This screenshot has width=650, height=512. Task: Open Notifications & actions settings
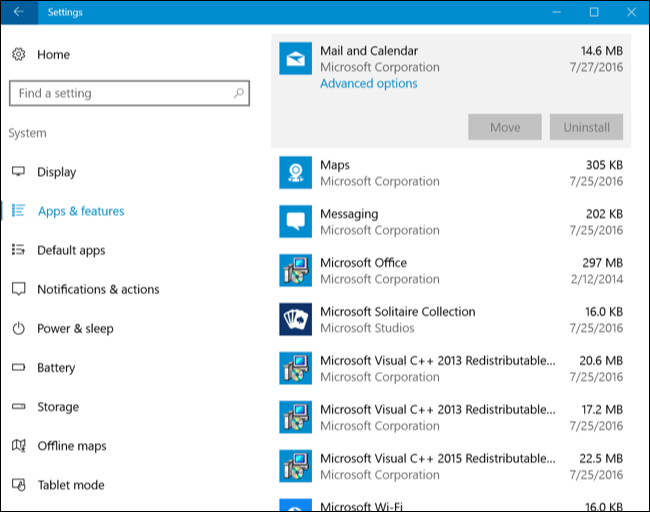pos(97,289)
